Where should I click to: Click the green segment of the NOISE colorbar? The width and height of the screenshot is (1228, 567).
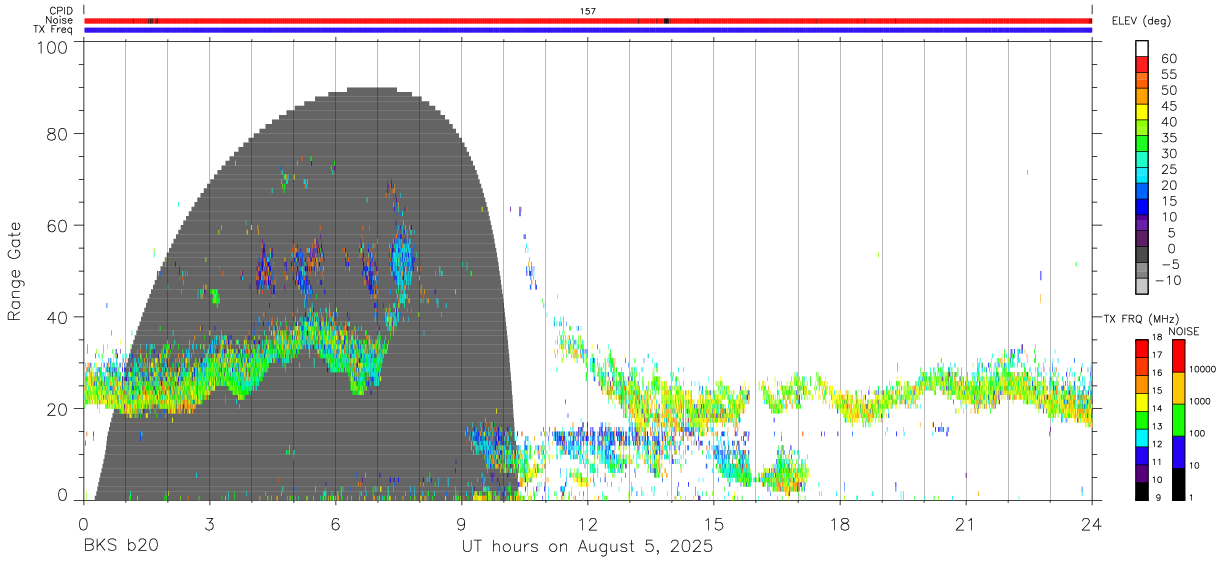point(1179,419)
